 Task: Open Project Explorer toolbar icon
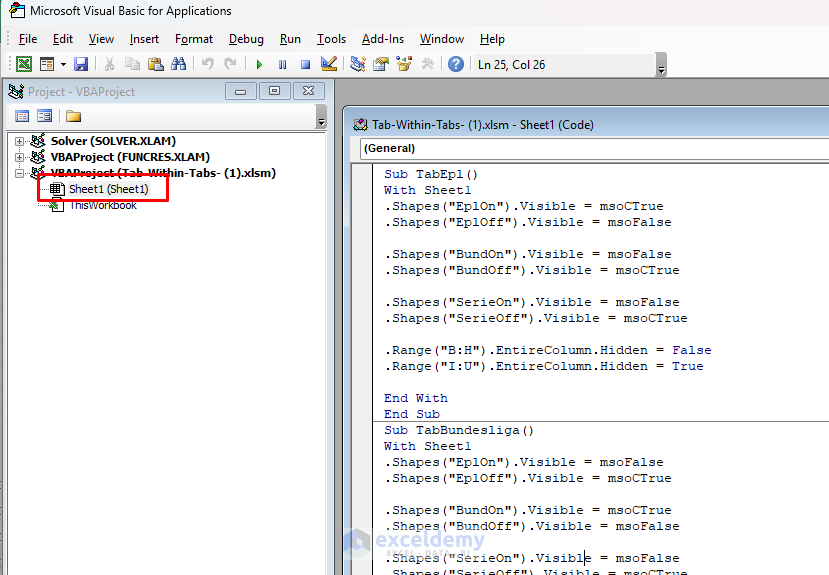358,64
